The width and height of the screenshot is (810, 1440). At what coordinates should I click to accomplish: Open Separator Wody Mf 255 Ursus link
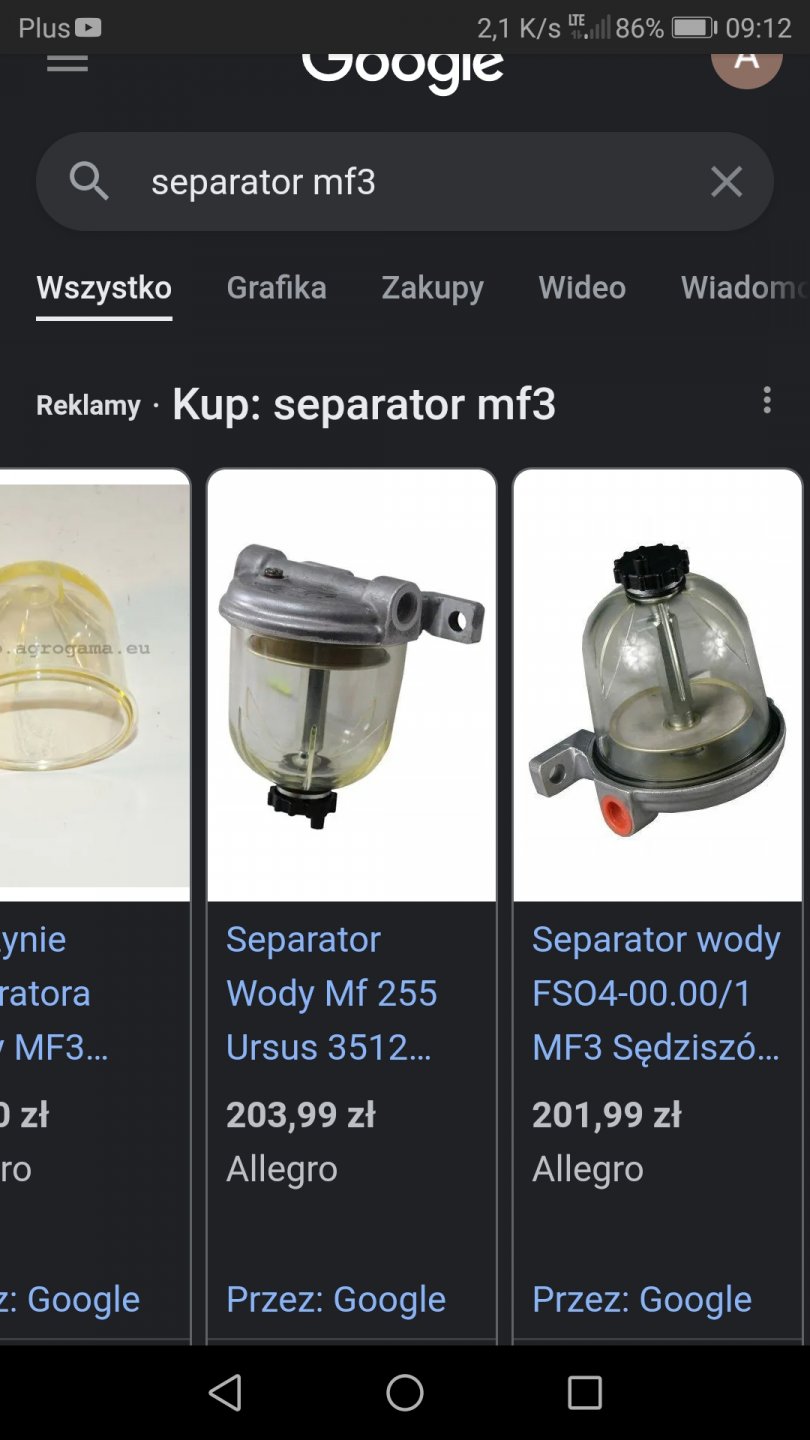click(x=332, y=993)
